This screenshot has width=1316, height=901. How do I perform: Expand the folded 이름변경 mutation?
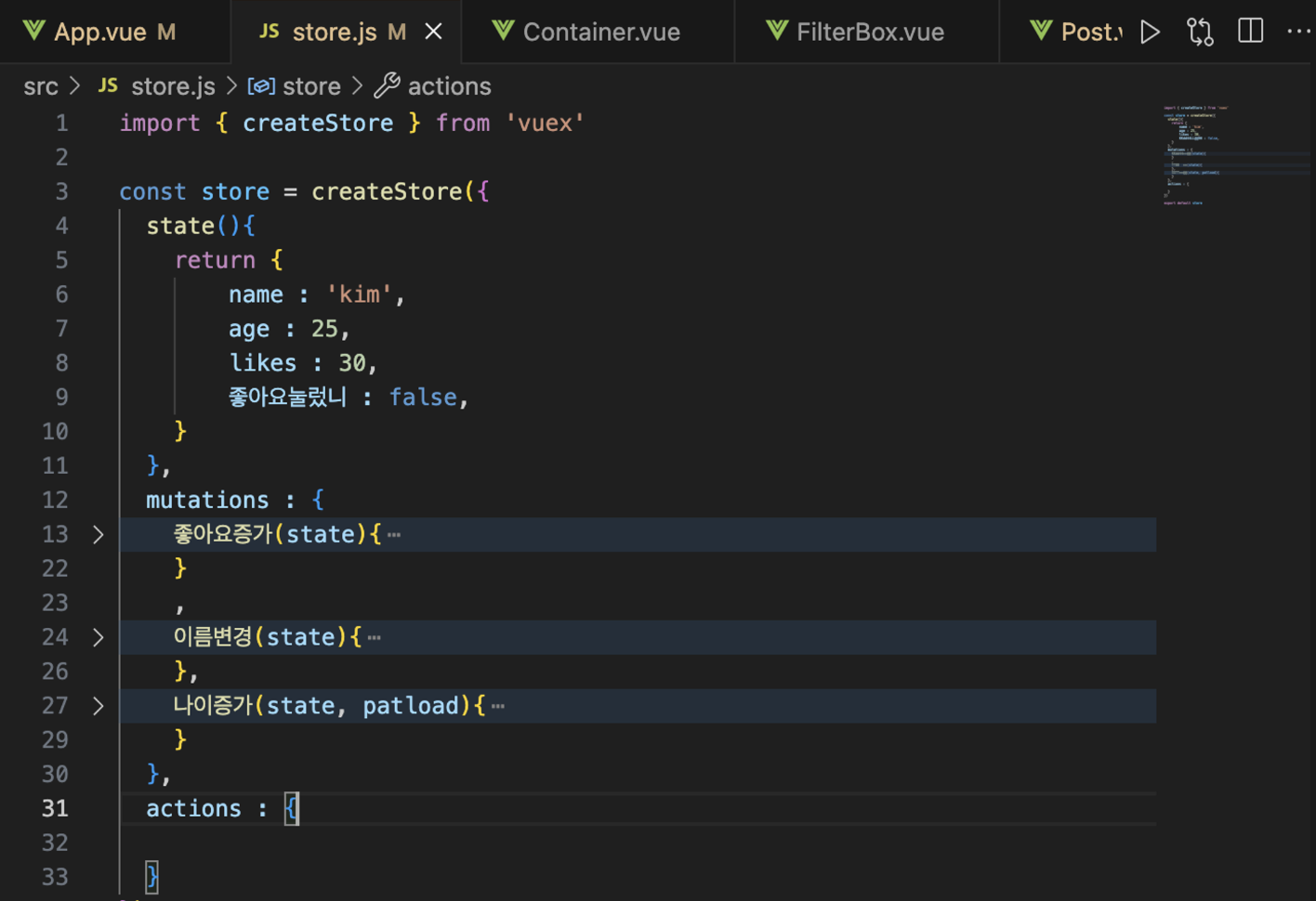(x=98, y=637)
